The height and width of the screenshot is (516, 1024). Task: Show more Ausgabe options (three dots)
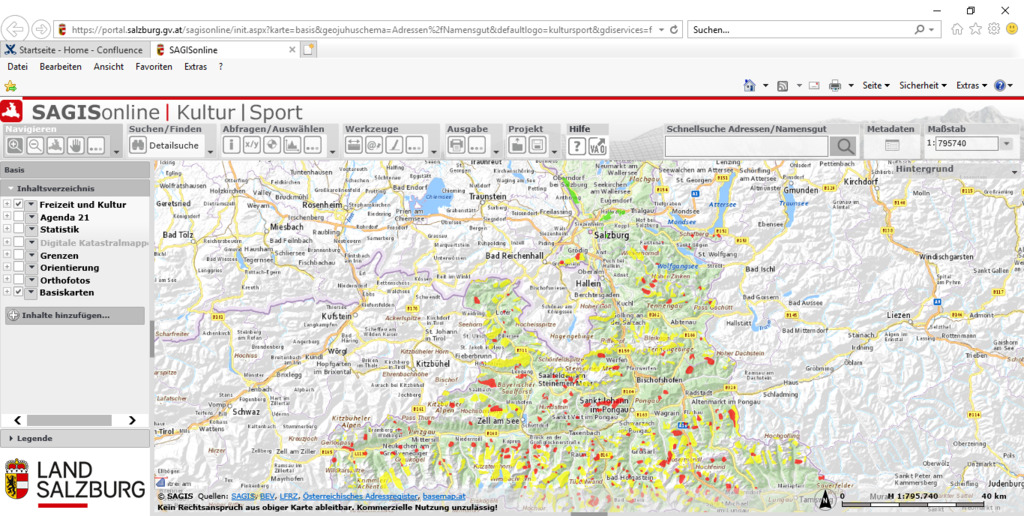tap(476, 146)
